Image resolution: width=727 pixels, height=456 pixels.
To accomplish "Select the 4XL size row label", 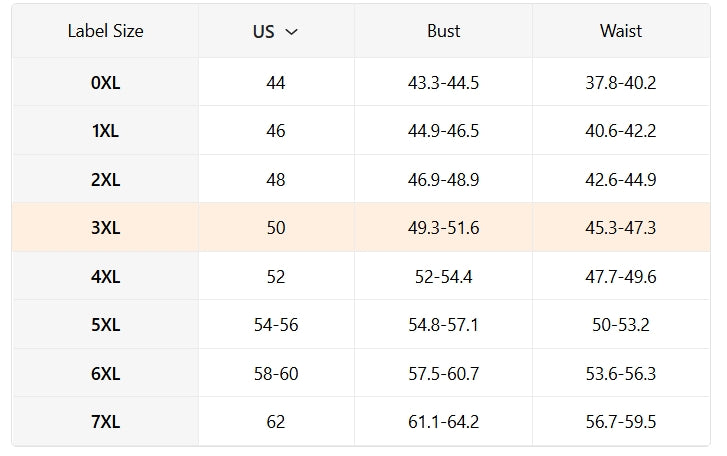I will coord(105,277).
